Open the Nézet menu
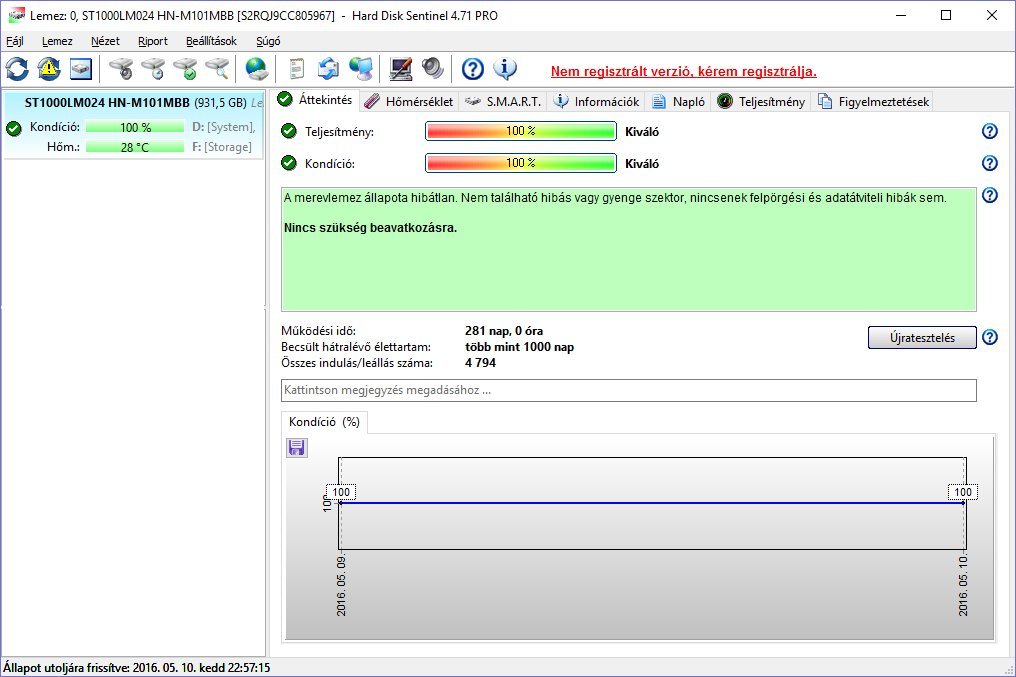Screen dimensions: 1016x677 tap(105, 41)
